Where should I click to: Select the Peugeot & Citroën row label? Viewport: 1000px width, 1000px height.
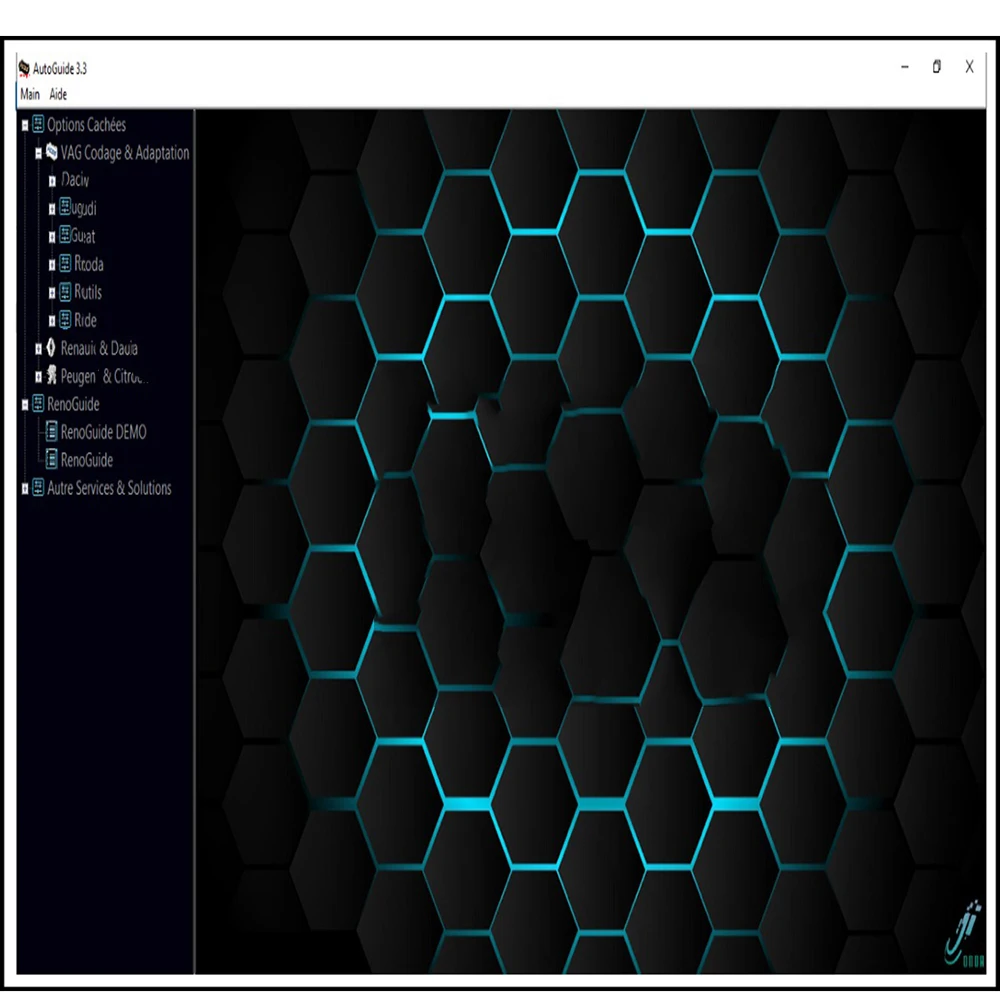point(105,376)
